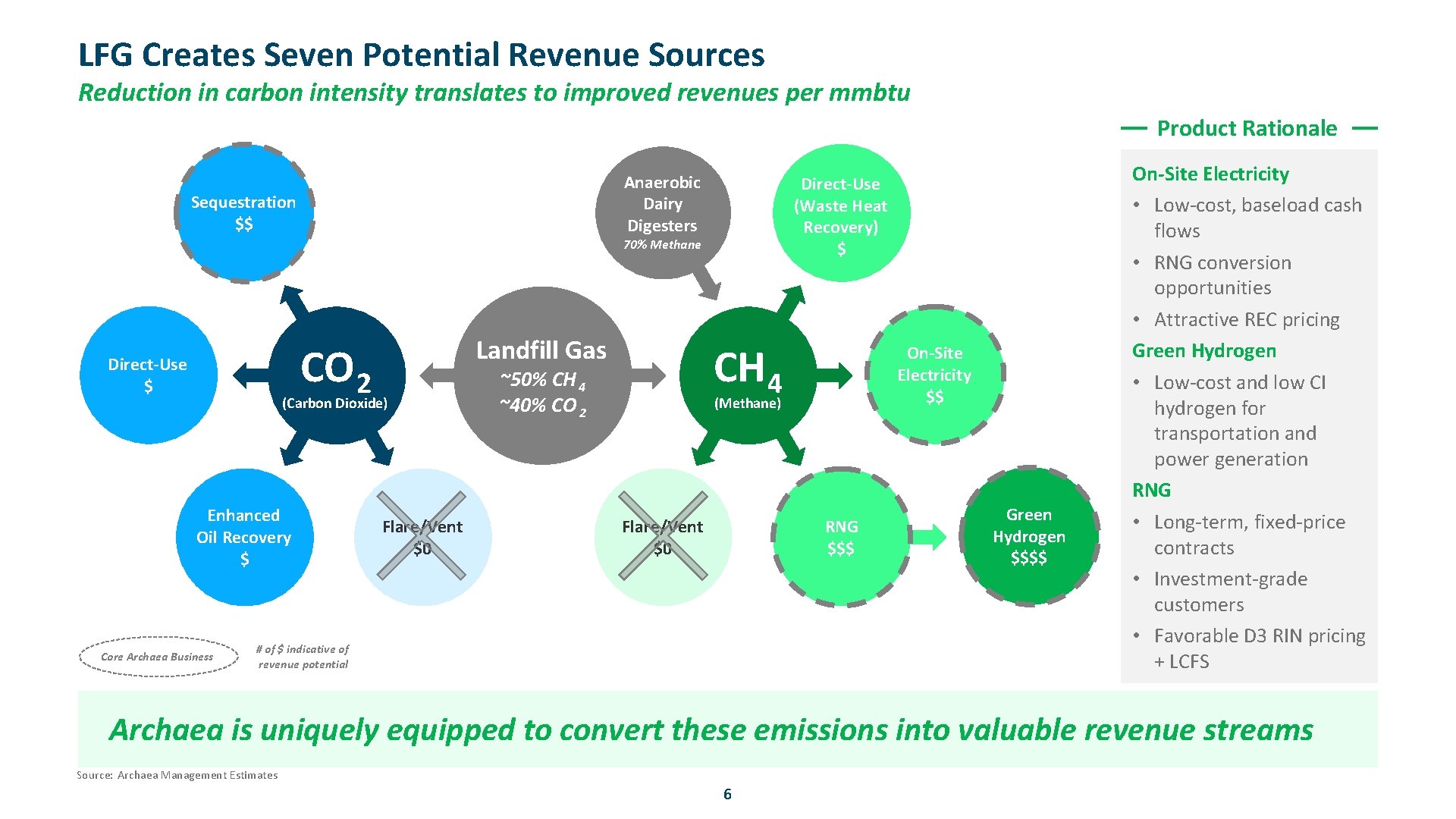The image size is (1456, 819).
Task: Click the 'Product Rationale' heading
Action: (x=1247, y=128)
